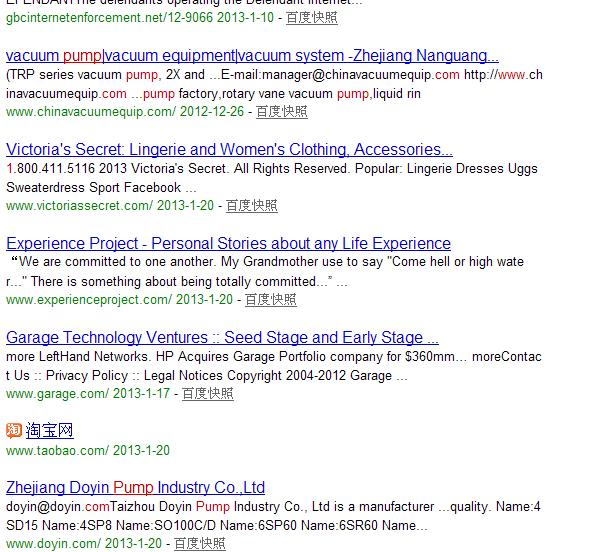Click the 'inavacuumequip.com ...pump factory' snippet line
612x552 pixels.
pyautogui.click(x=213, y=94)
